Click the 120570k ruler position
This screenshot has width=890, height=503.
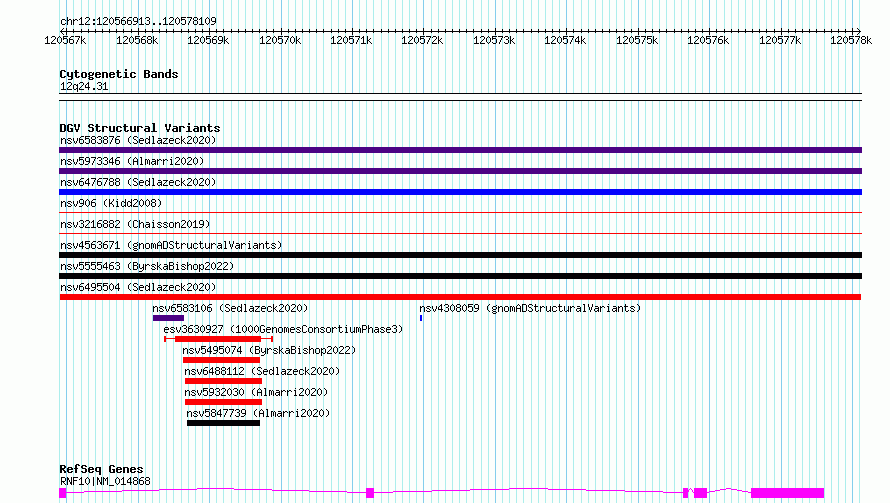280,40
